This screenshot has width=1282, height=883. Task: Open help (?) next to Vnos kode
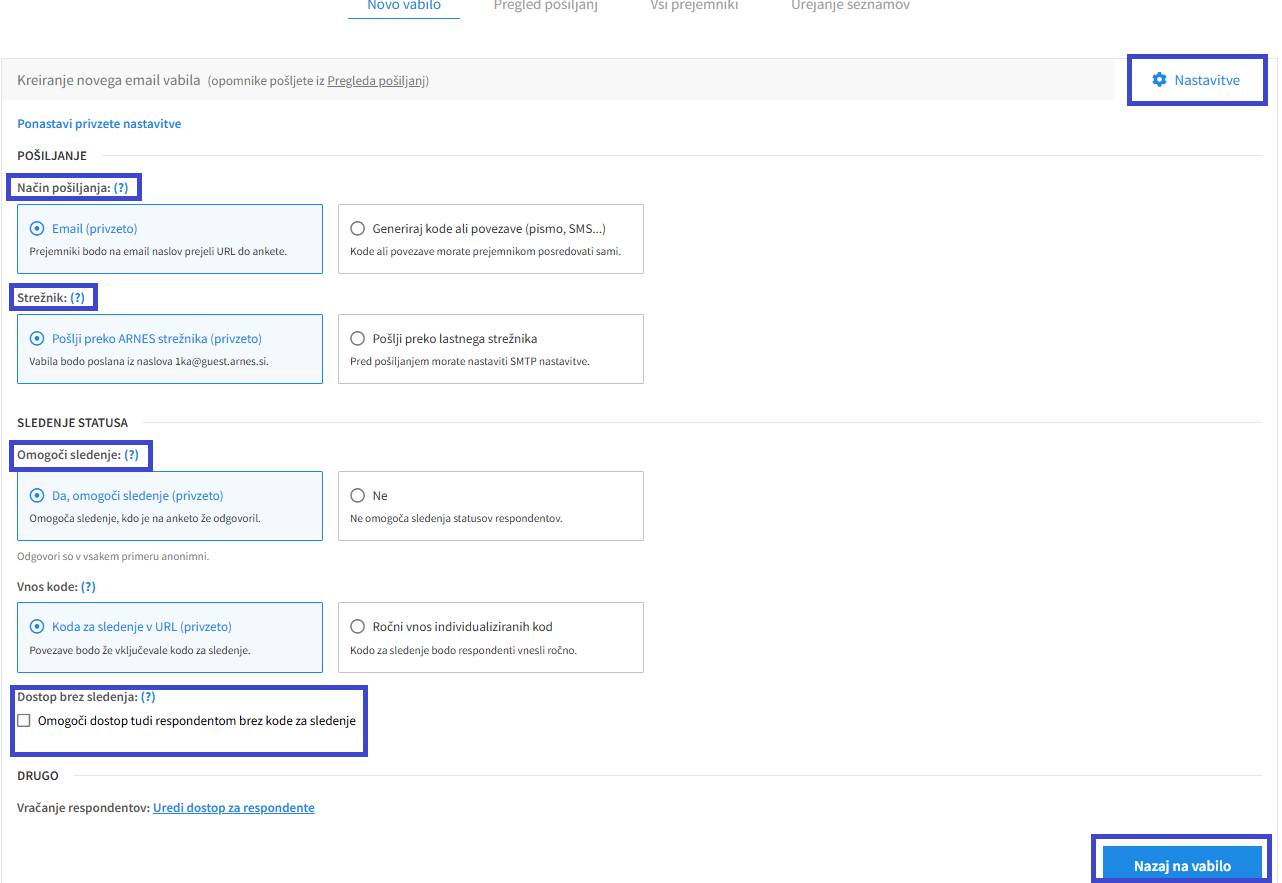click(88, 586)
